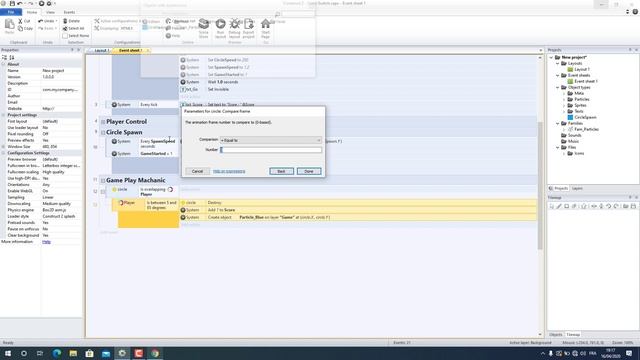Click the Save icon in quick access toolbar

[12, 3]
